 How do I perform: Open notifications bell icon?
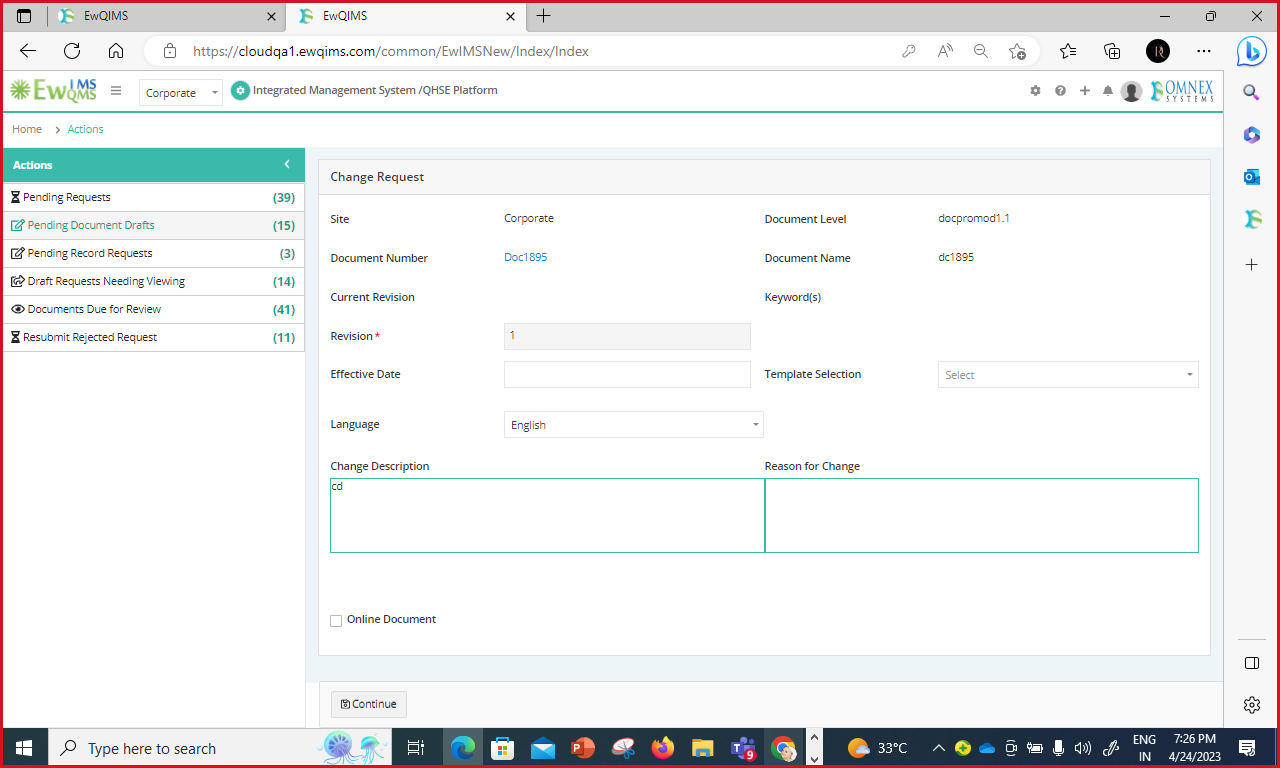coord(1108,91)
